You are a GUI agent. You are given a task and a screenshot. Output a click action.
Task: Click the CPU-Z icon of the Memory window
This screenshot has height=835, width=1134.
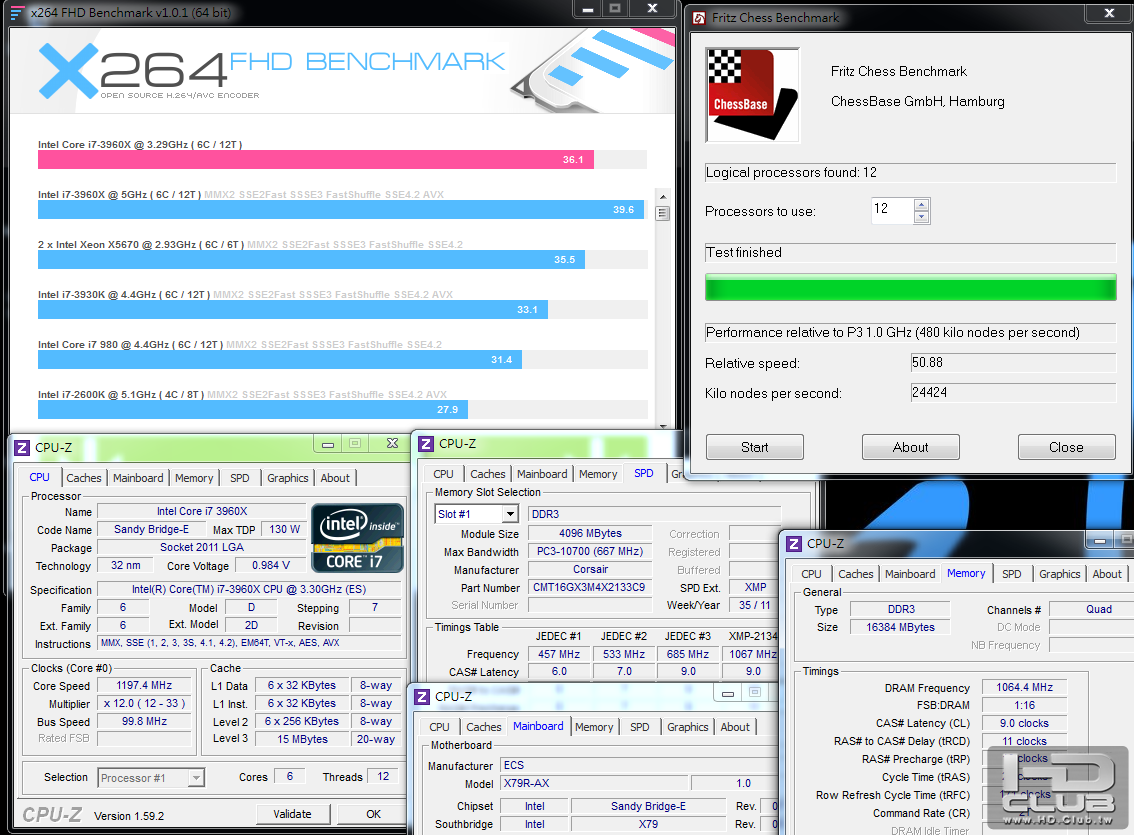(794, 544)
